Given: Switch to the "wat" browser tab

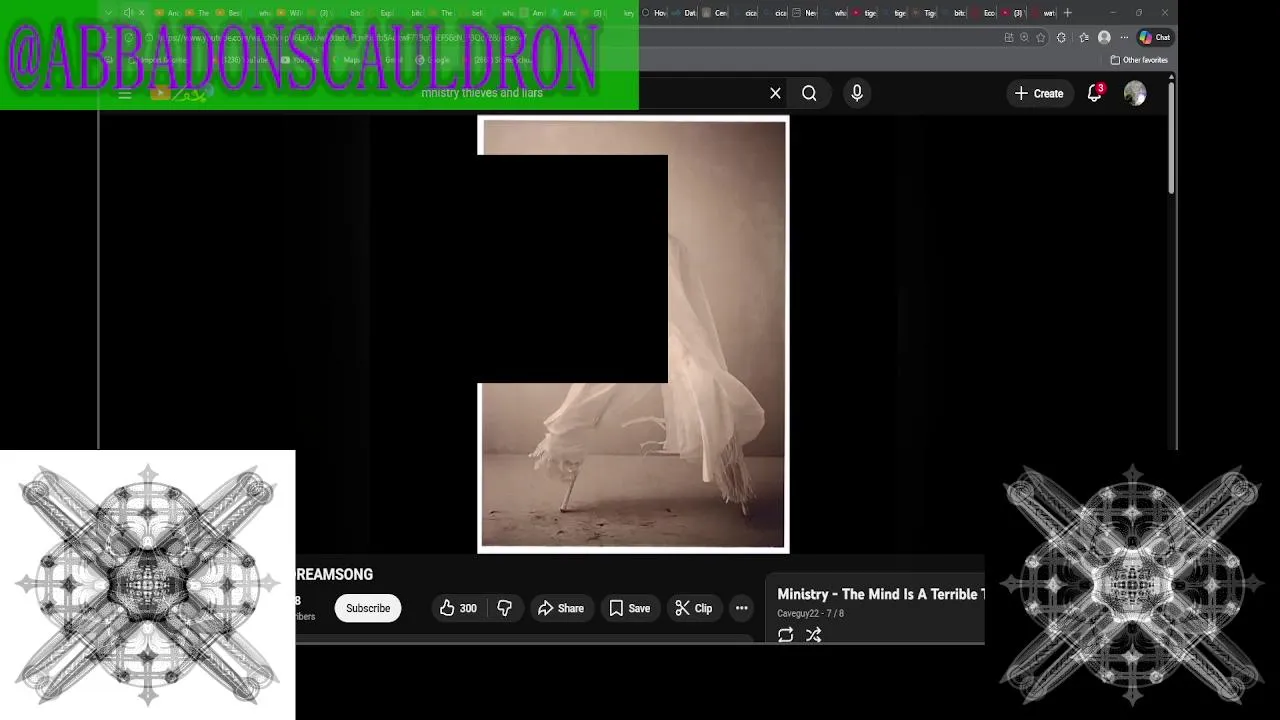Looking at the screenshot, I should pos(1042,13).
